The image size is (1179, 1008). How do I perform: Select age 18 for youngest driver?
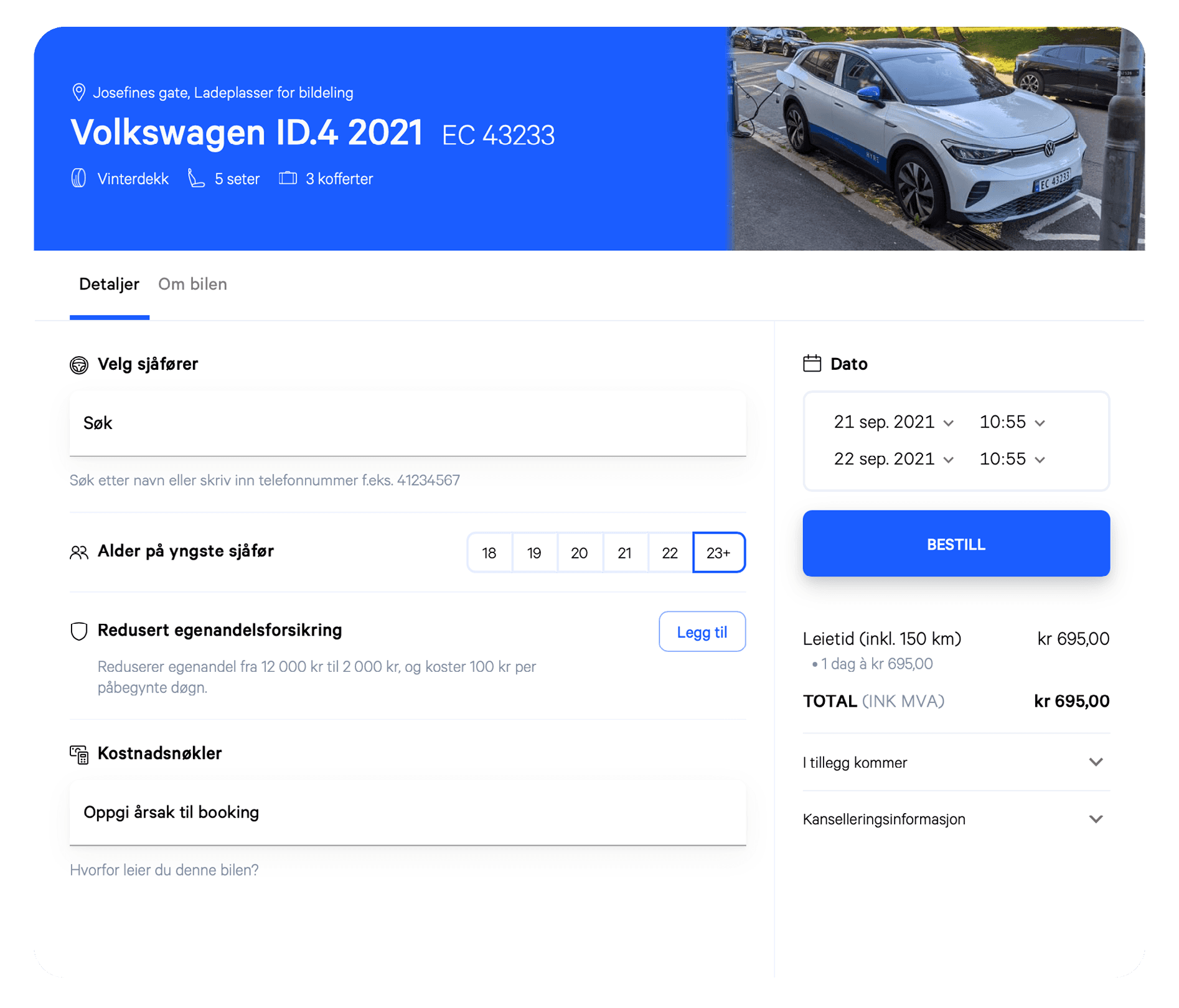[x=489, y=552]
